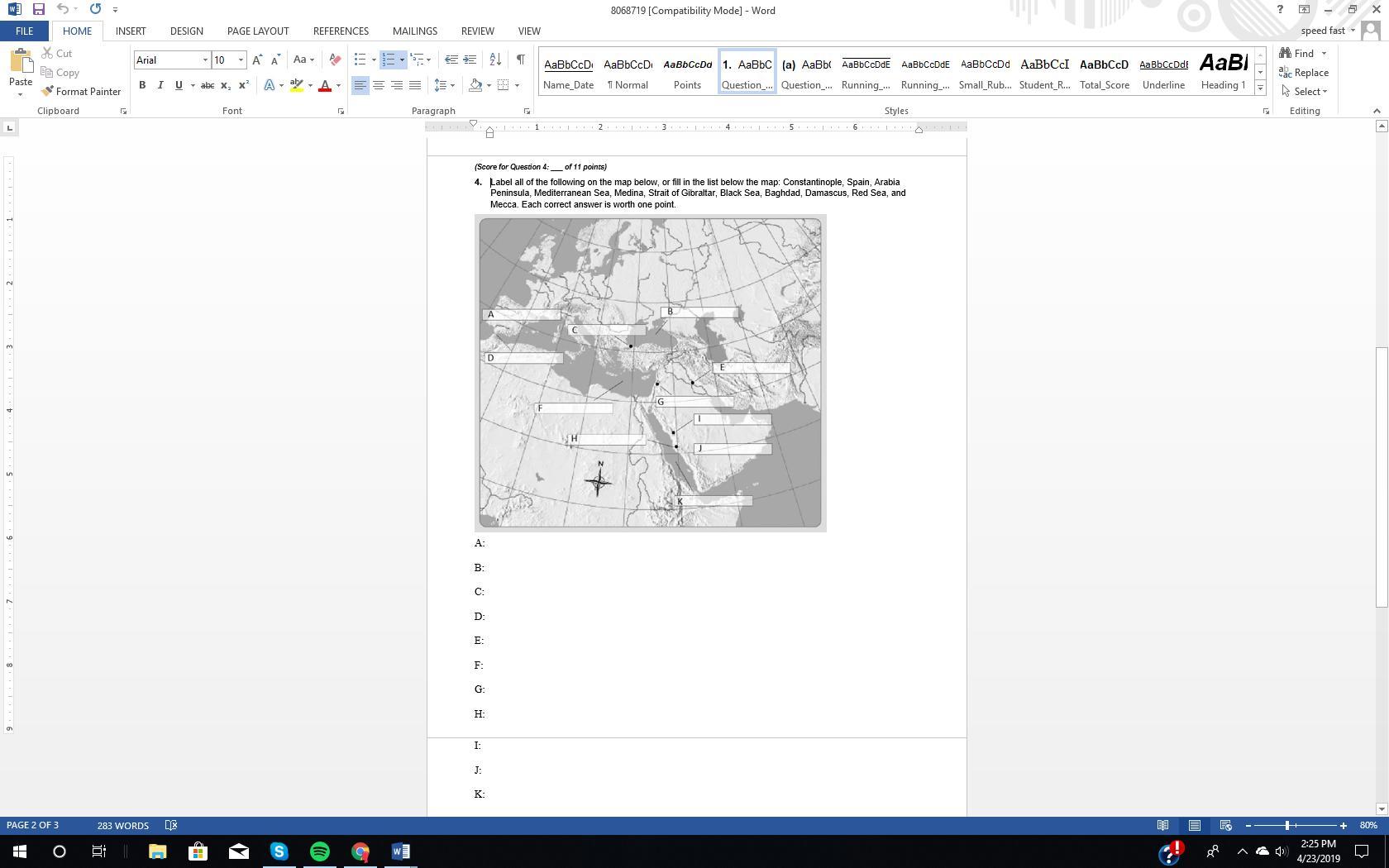
Task: Open the PAGE LAYOUT tab
Action: tap(258, 31)
